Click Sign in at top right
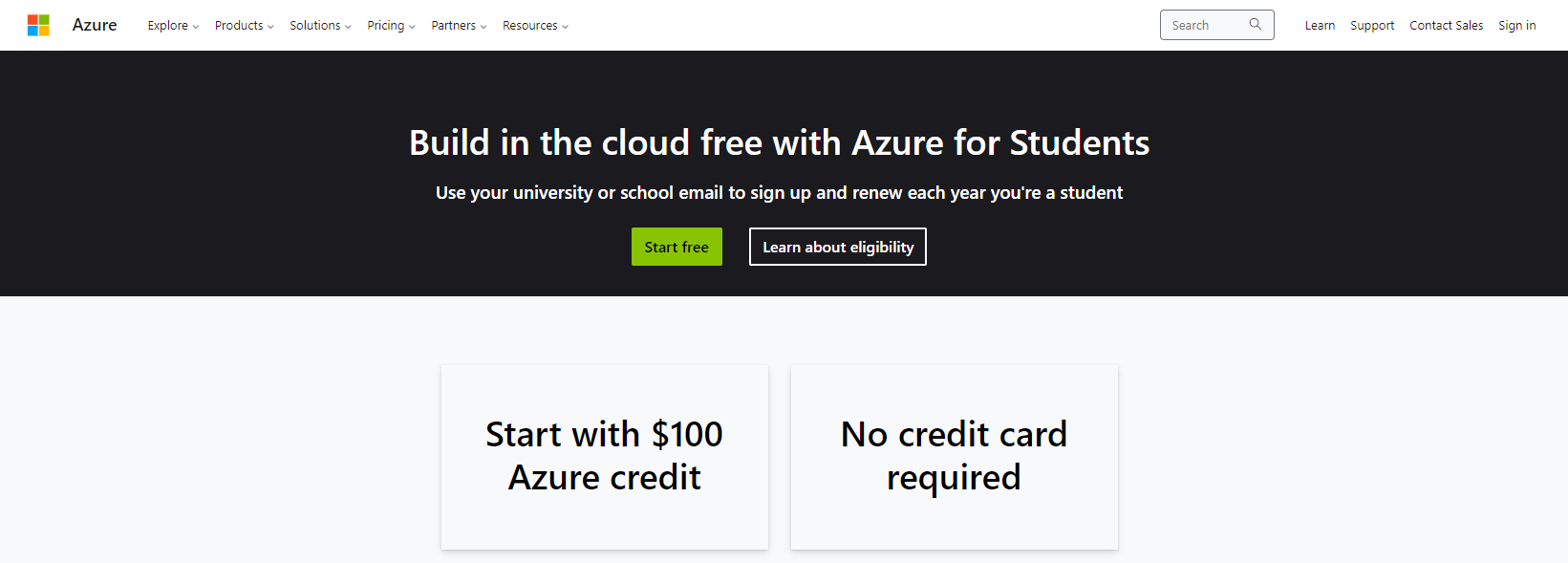 click(1517, 26)
